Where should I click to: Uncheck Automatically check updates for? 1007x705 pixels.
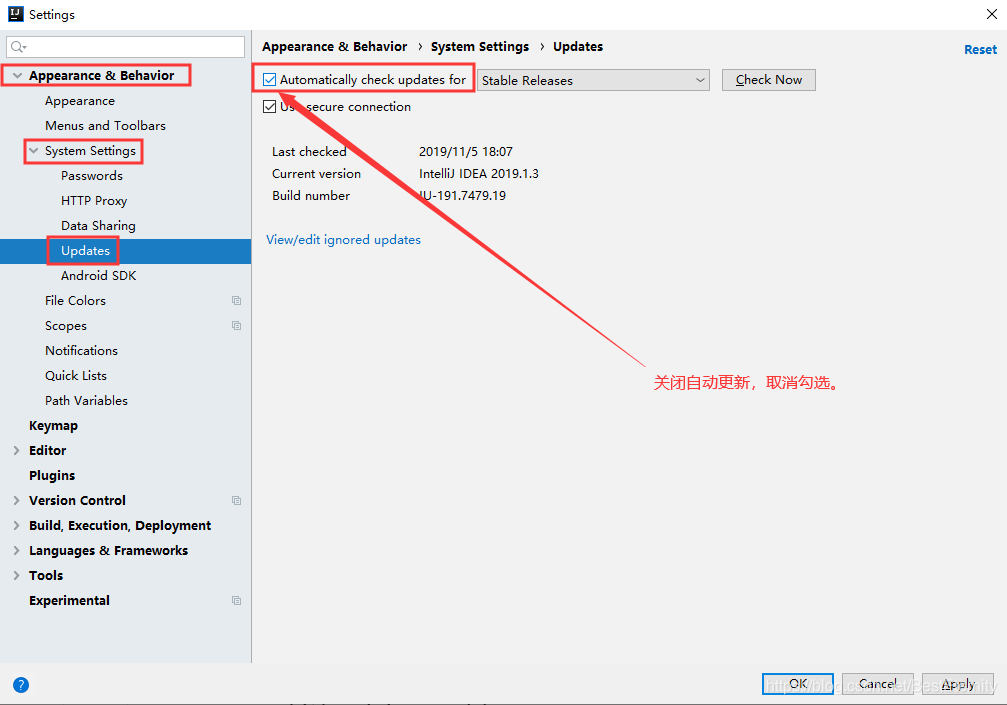click(x=270, y=80)
